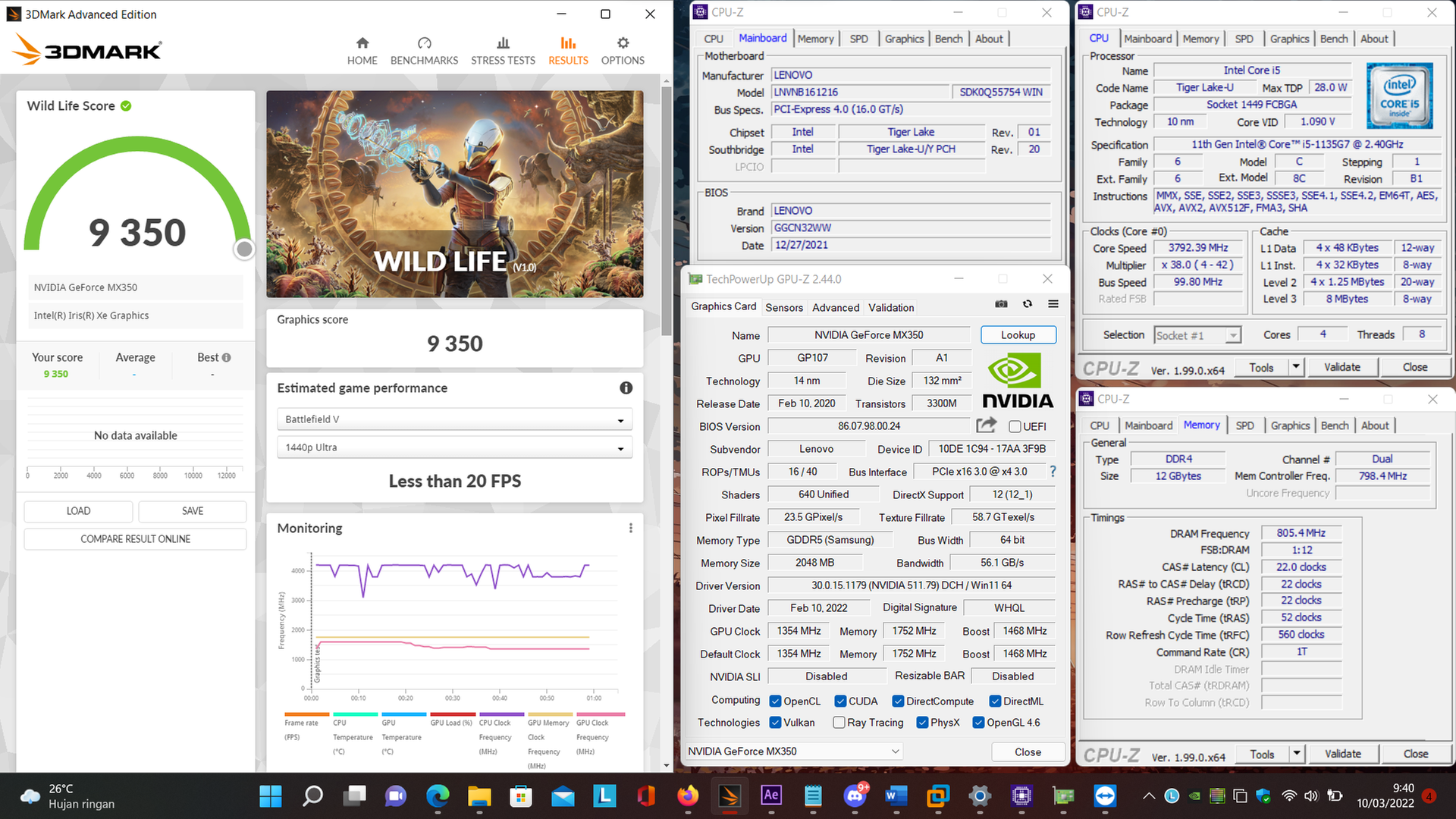
Task: Toggle Ray Tracing checkbox in GPU-Z
Action: tap(839, 723)
